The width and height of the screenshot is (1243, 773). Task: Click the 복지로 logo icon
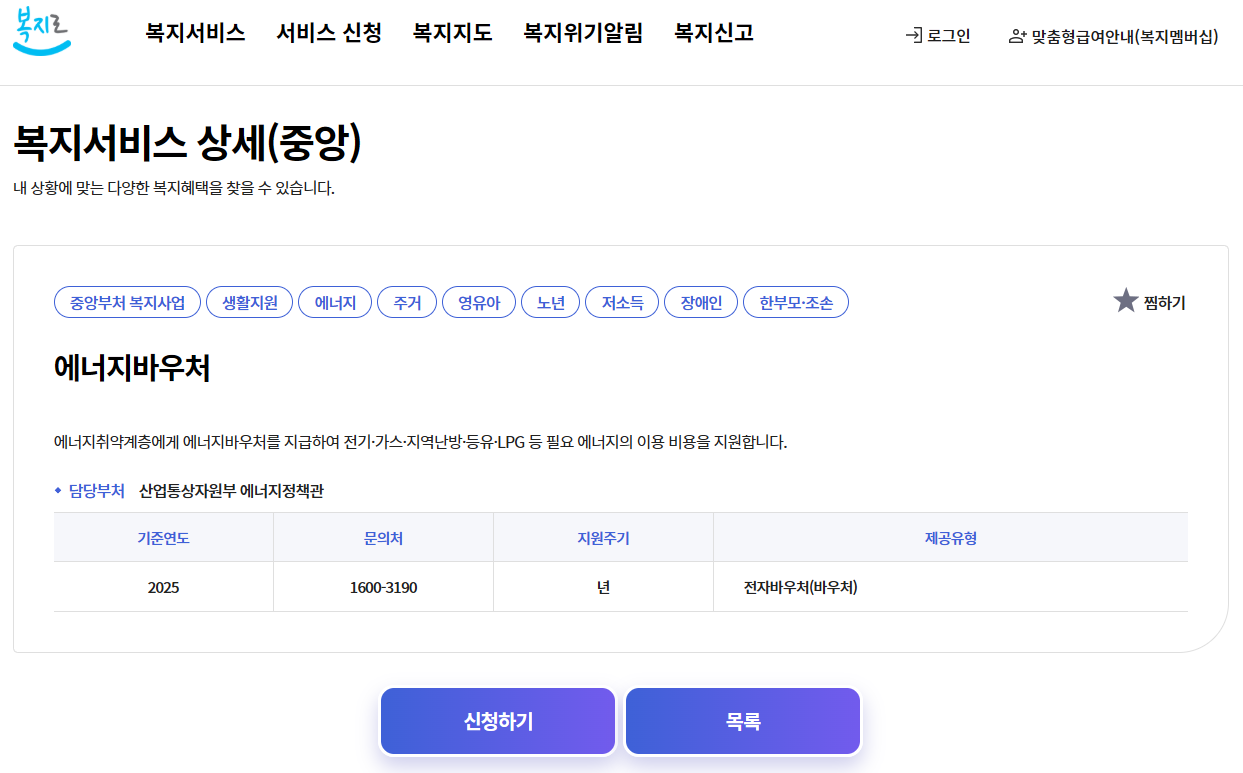tap(42, 32)
